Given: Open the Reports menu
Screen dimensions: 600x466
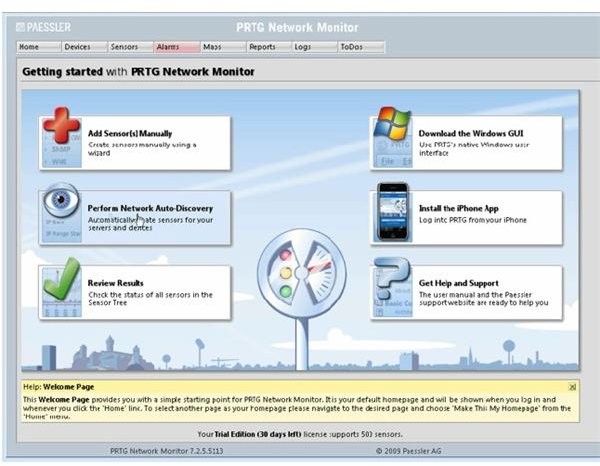Looking at the screenshot, I should (x=269, y=47).
